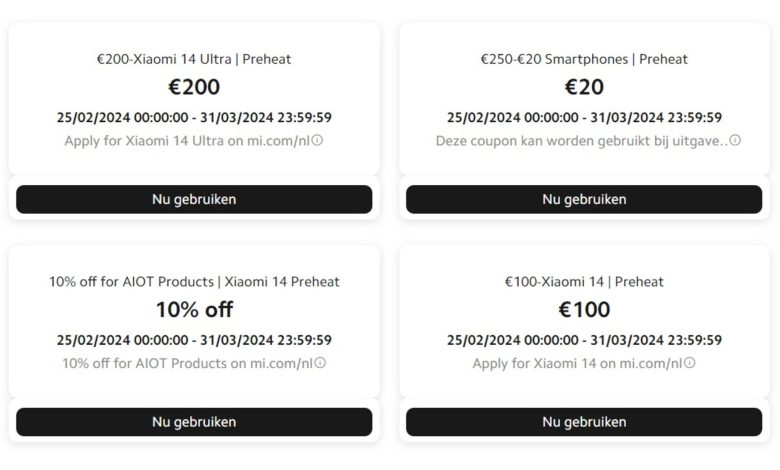Image resolution: width=780 pixels, height=470 pixels.
Task: Click '10% off for AIOT Products' coupon title
Action: [x=194, y=282]
